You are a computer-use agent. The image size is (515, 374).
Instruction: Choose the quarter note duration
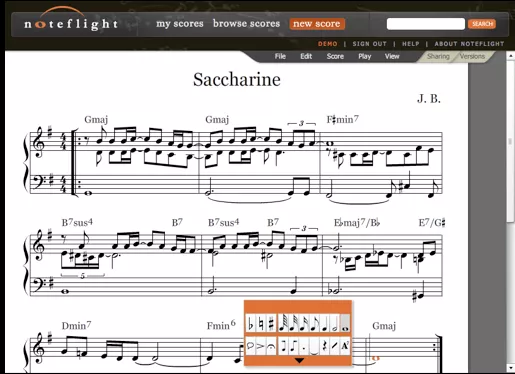tap(325, 323)
